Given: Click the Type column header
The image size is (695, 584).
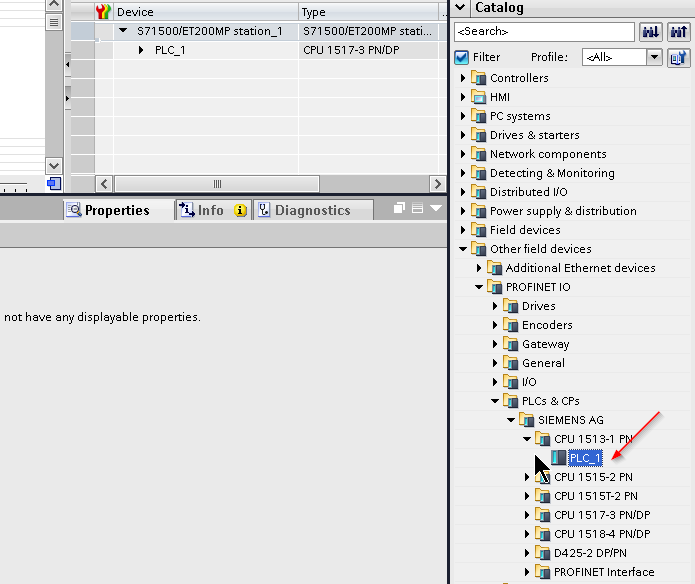Looking at the screenshot, I should point(369,12).
